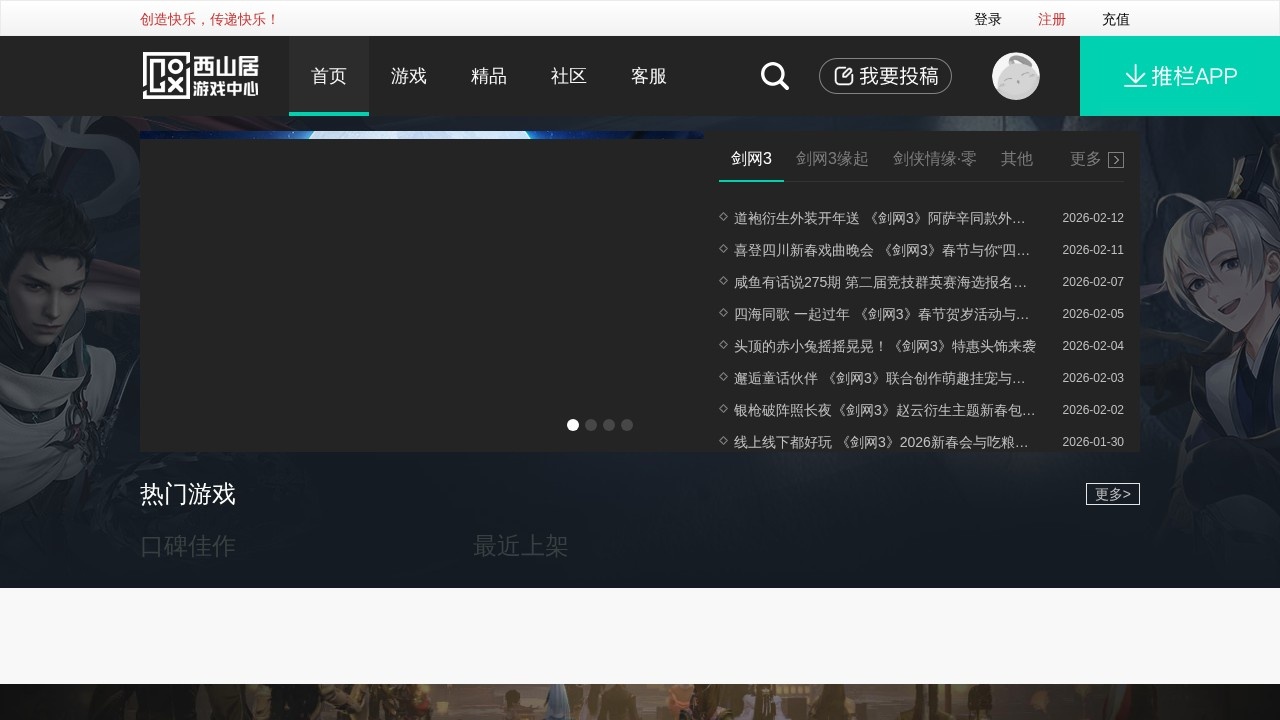
Task: Expand more news categories via 更多
Action: (x=1083, y=159)
